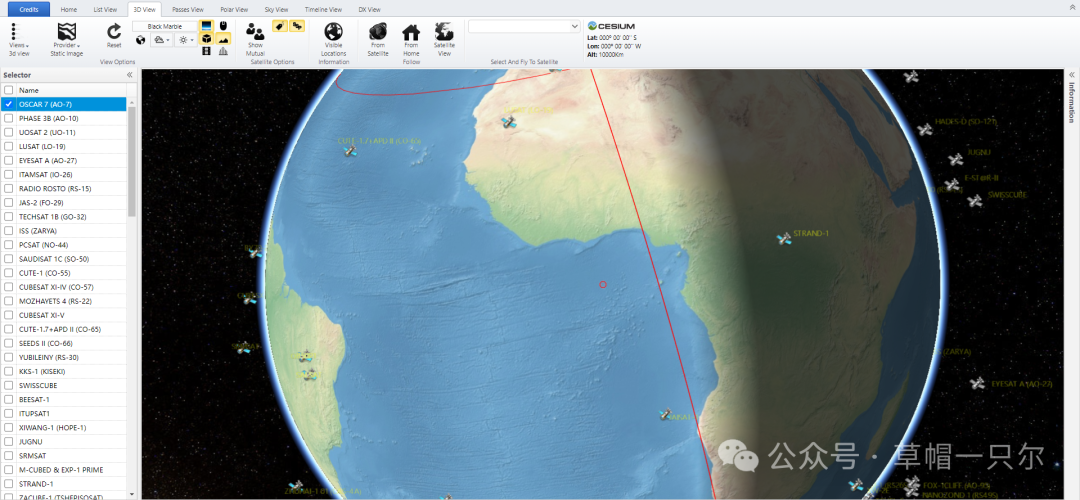The image size is (1080, 500).
Task: Check the SWISSCUBE checkbox in the list
Action: (8, 385)
